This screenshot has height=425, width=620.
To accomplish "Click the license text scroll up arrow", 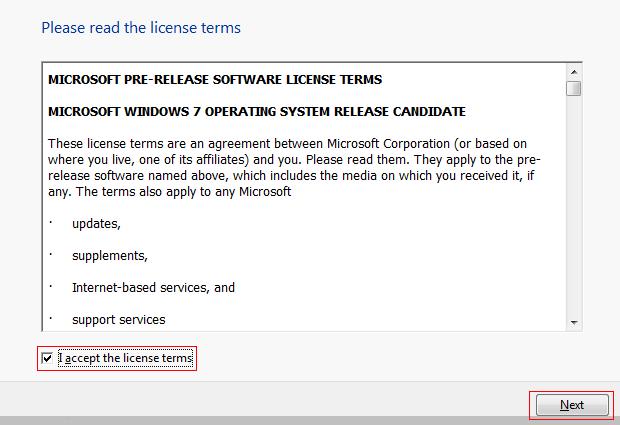I will (574, 72).
